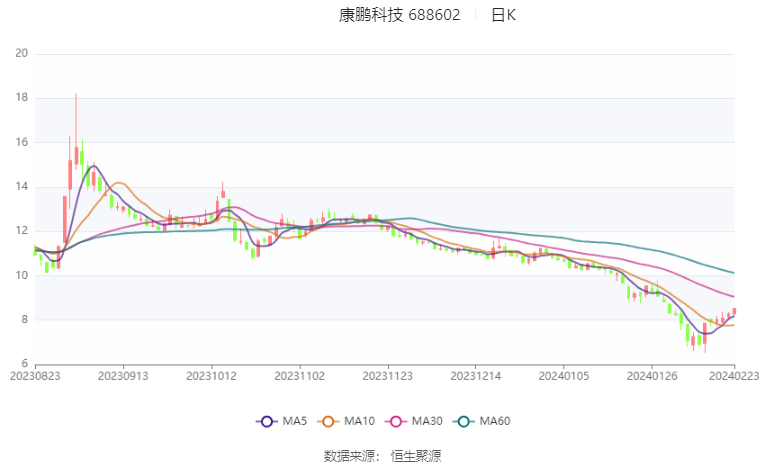Click the 20231123 x-axis date label

387,376
